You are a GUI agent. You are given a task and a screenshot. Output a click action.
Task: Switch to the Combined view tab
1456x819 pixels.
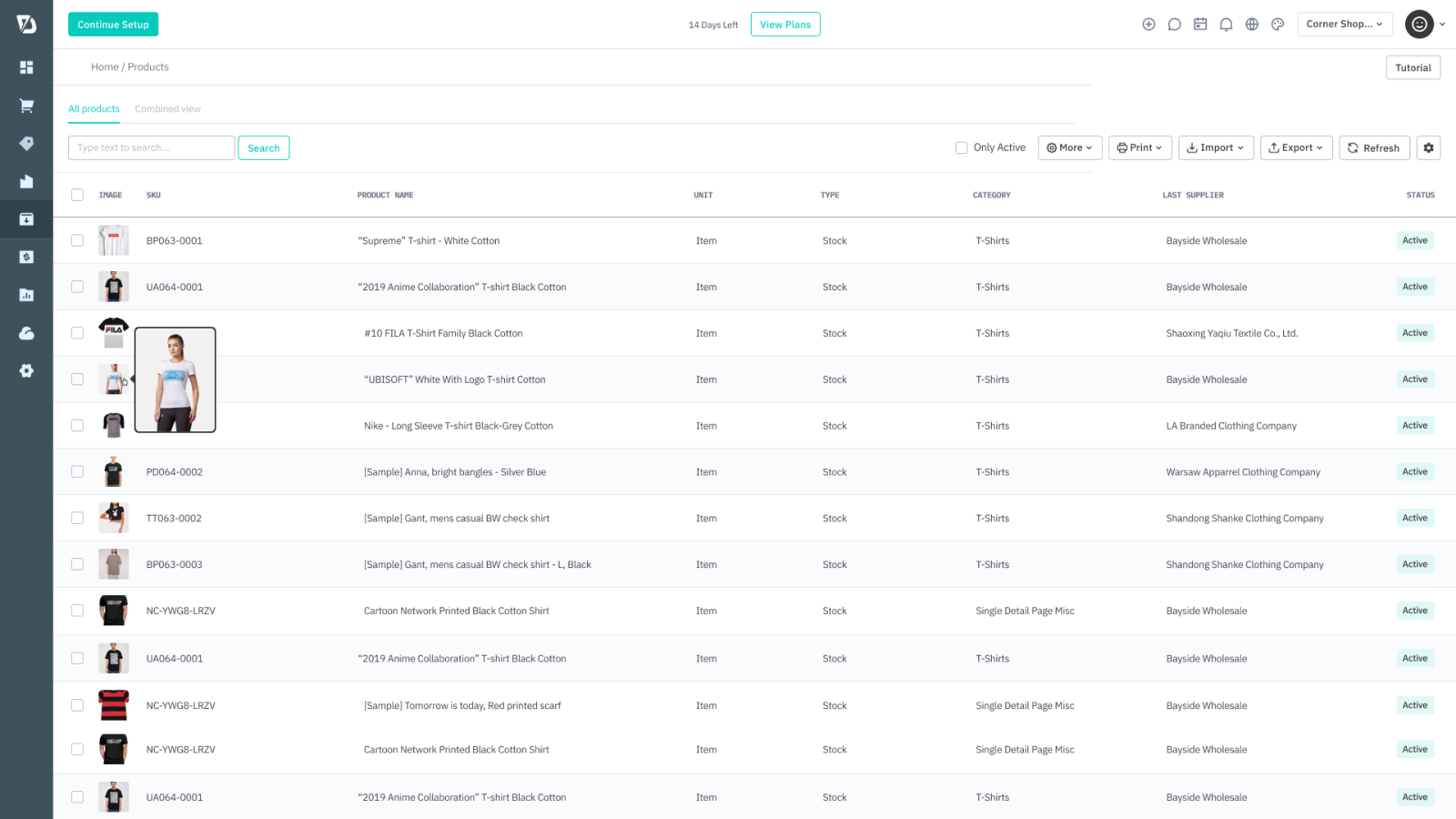point(167,109)
